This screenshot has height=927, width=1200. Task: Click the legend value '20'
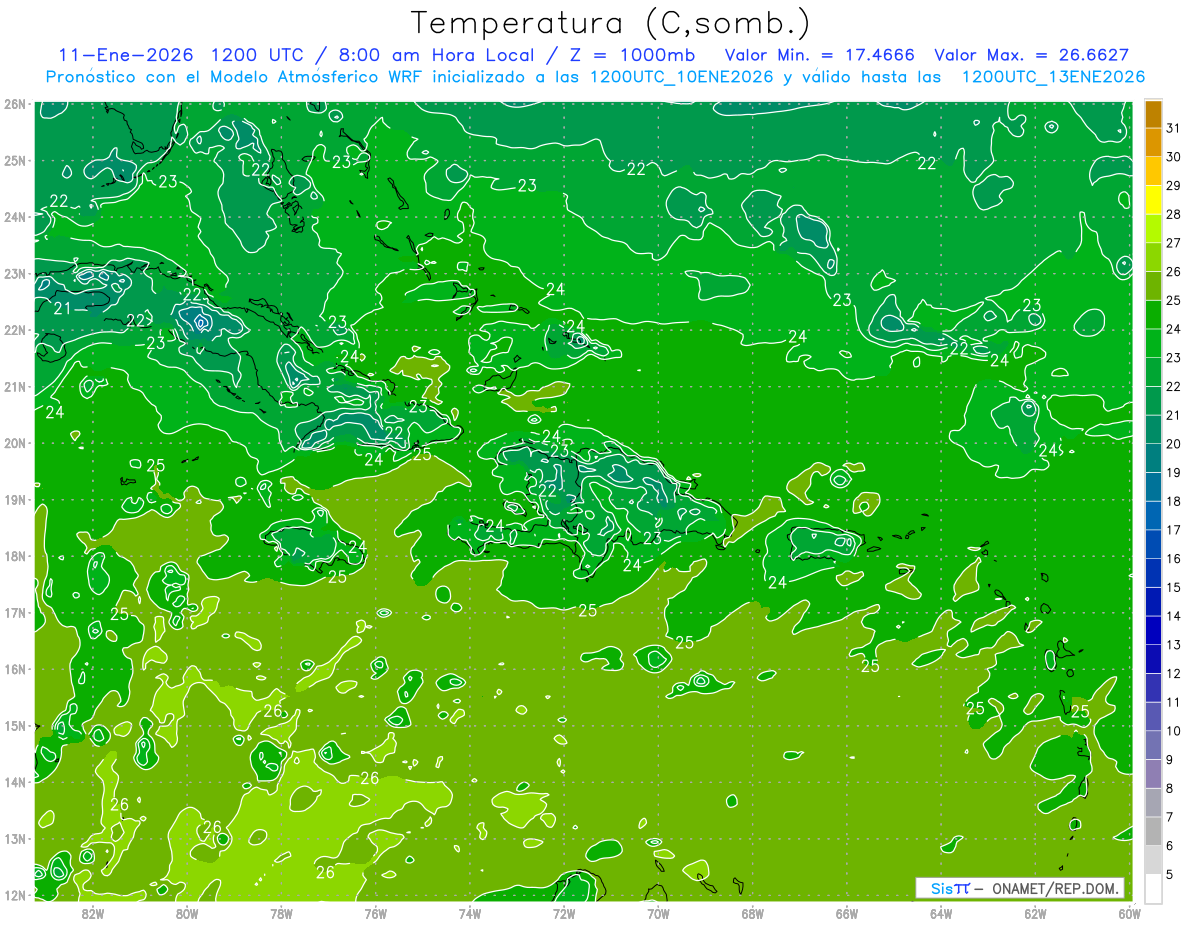1174,444
